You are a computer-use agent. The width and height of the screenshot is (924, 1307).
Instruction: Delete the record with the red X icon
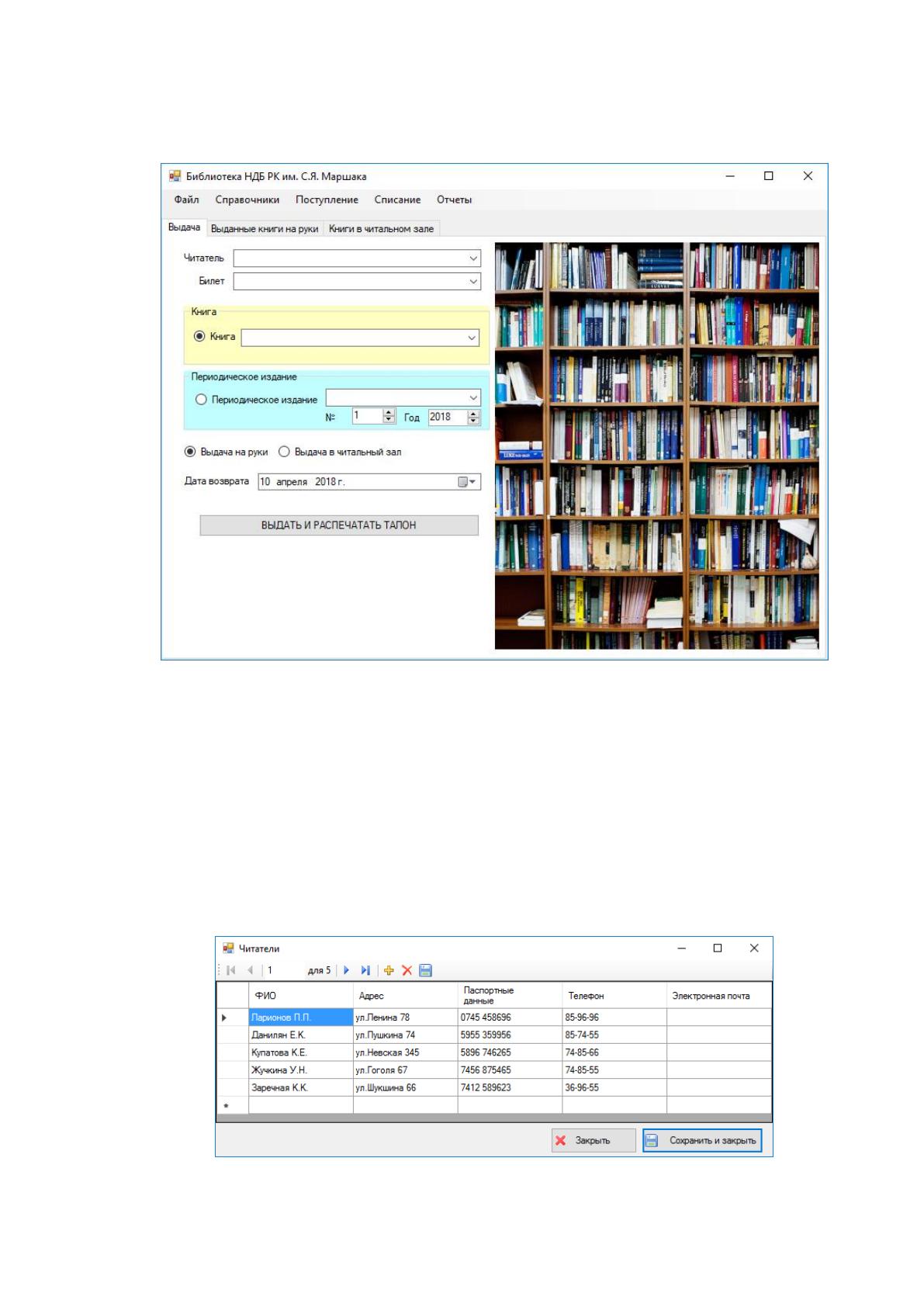pos(407,970)
